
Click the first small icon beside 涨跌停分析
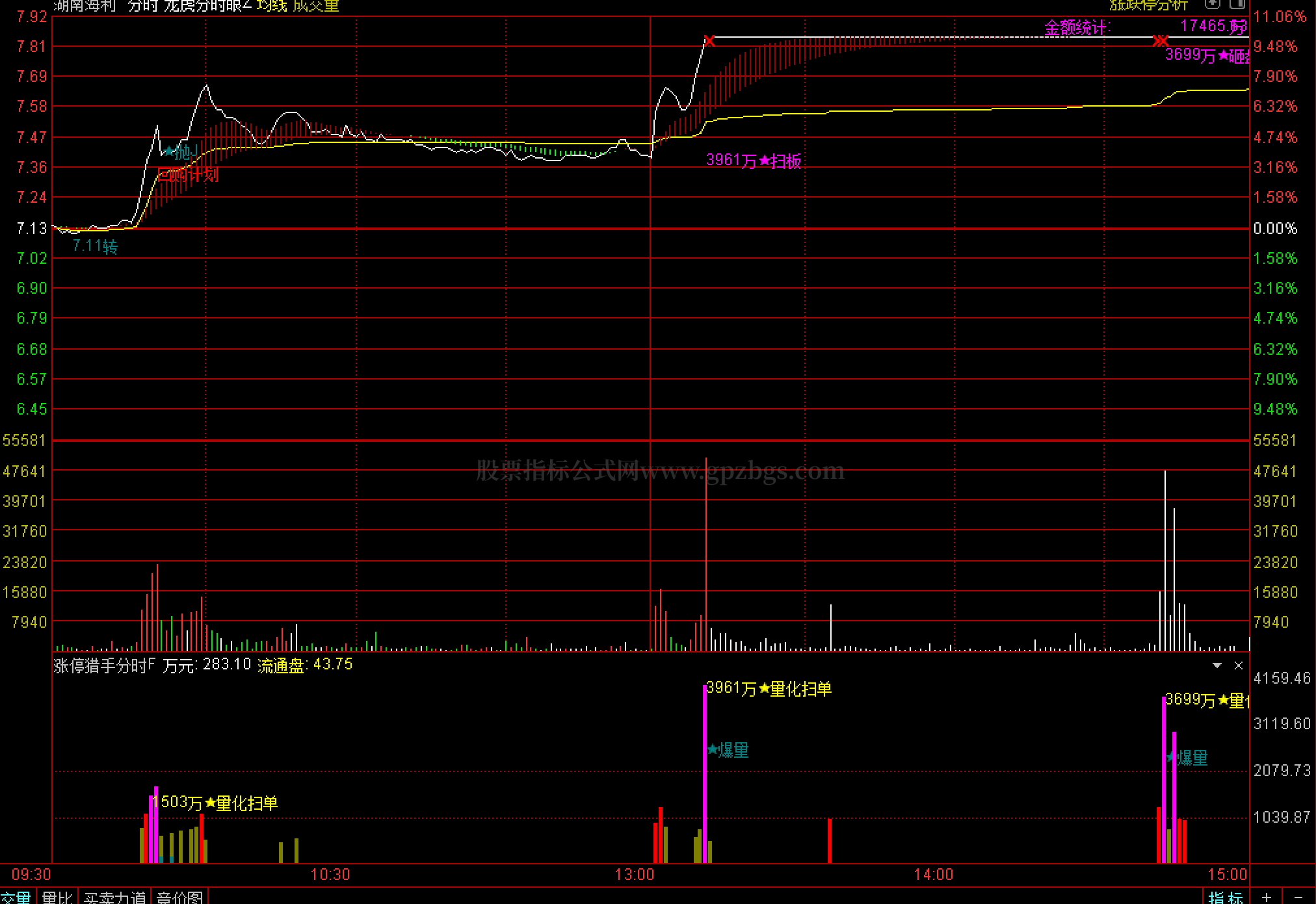coord(1213,4)
